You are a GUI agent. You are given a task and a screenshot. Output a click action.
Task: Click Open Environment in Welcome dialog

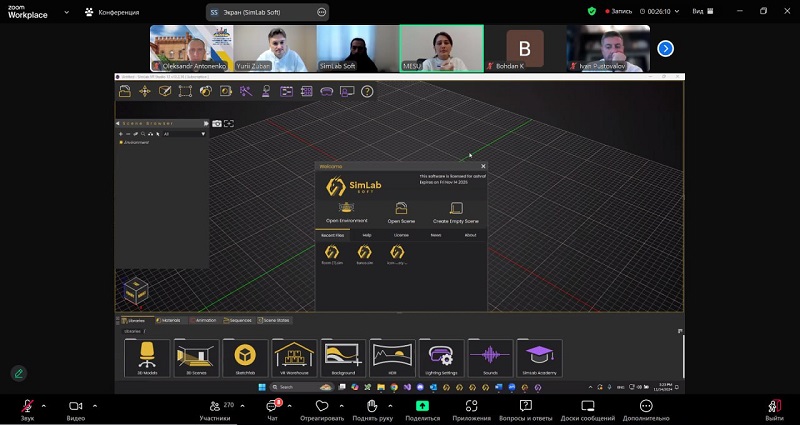tap(346, 213)
